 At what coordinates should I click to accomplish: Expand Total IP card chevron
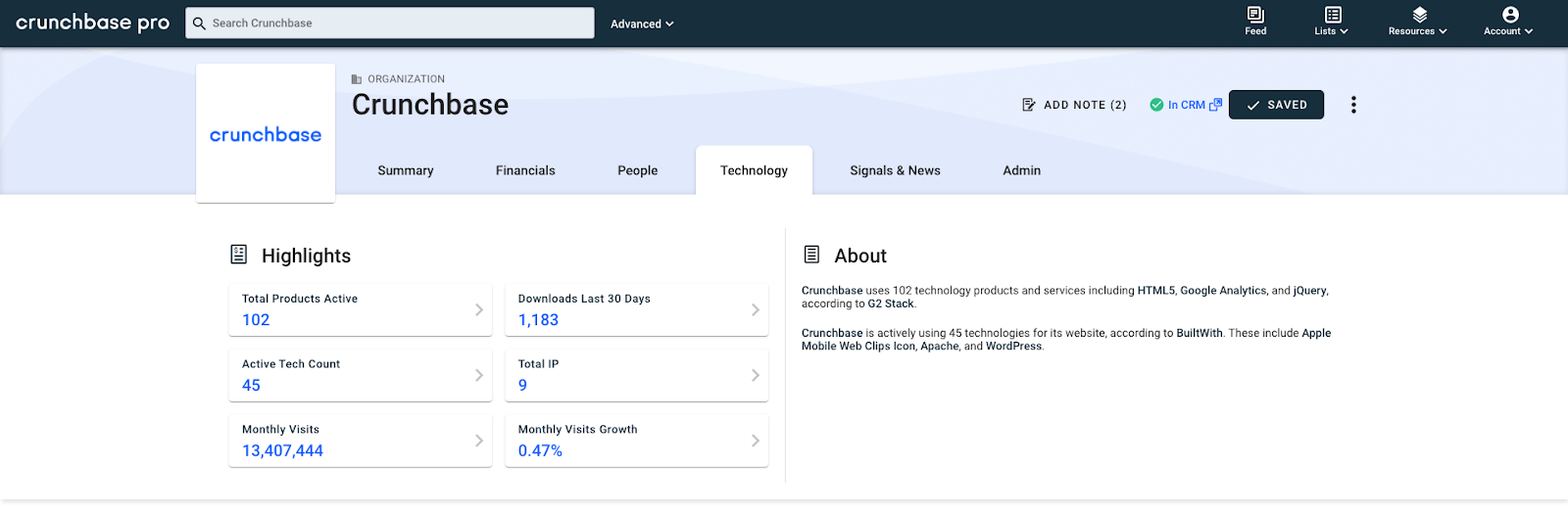click(756, 375)
